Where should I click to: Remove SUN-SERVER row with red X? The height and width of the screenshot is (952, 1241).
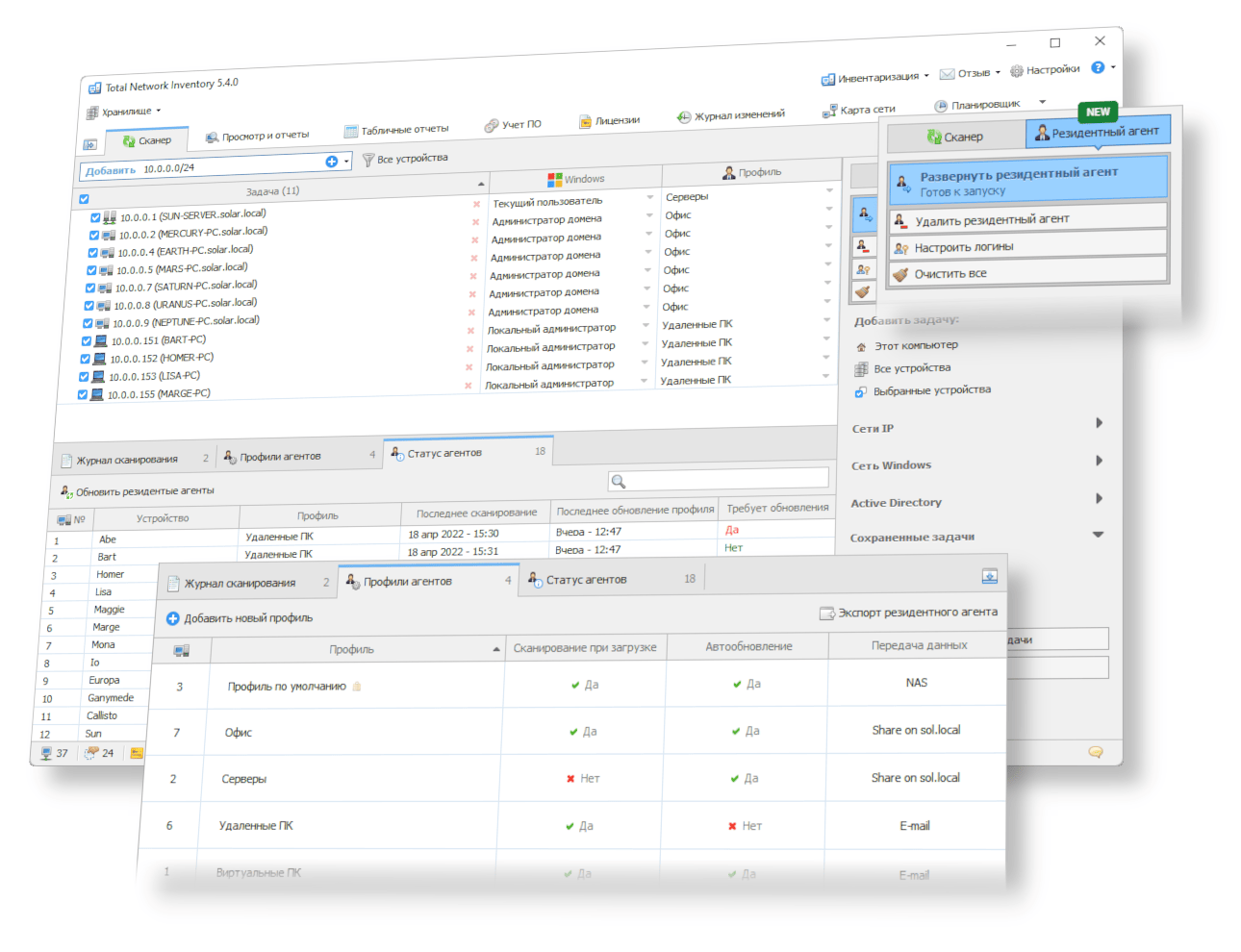(476, 204)
